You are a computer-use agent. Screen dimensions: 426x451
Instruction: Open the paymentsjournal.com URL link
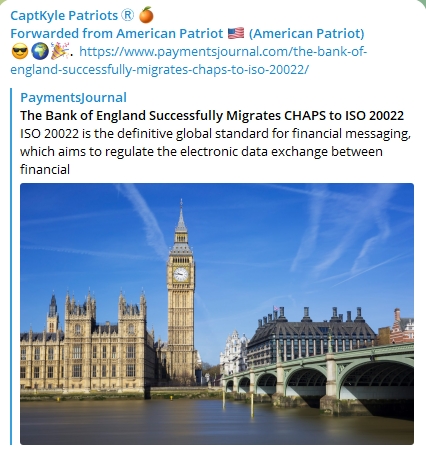pos(223,52)
